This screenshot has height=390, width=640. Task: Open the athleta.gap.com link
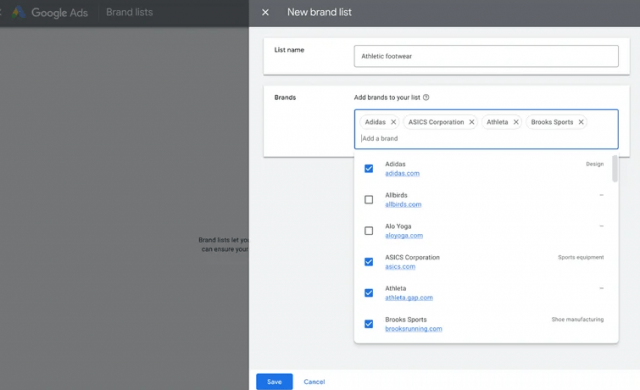tap(409, 297)
